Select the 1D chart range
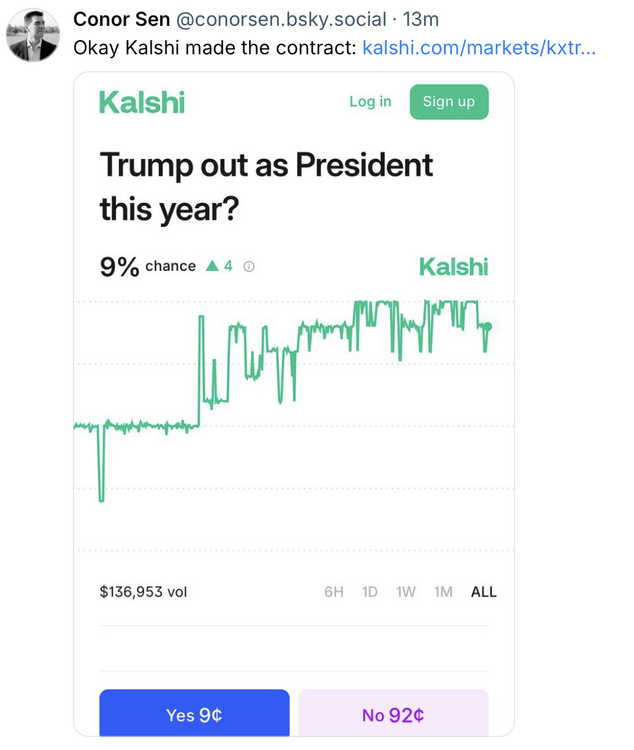This screenshot has height=750, width=634. point(370,592)
